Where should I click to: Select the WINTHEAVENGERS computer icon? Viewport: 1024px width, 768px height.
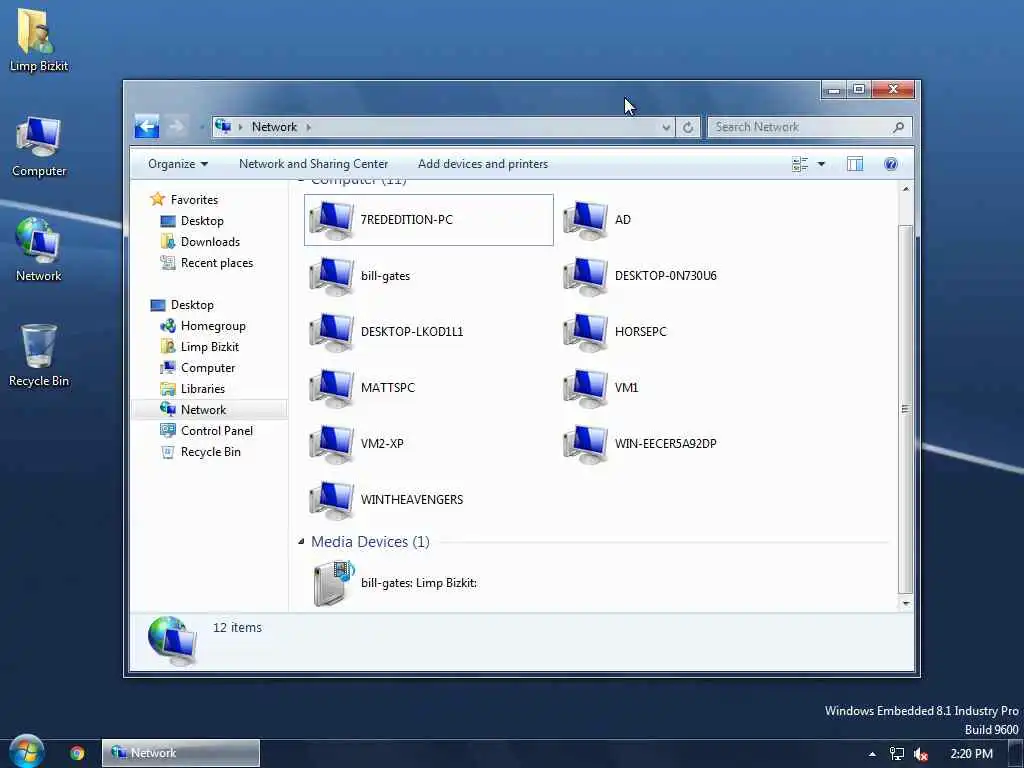click(331, 500)
